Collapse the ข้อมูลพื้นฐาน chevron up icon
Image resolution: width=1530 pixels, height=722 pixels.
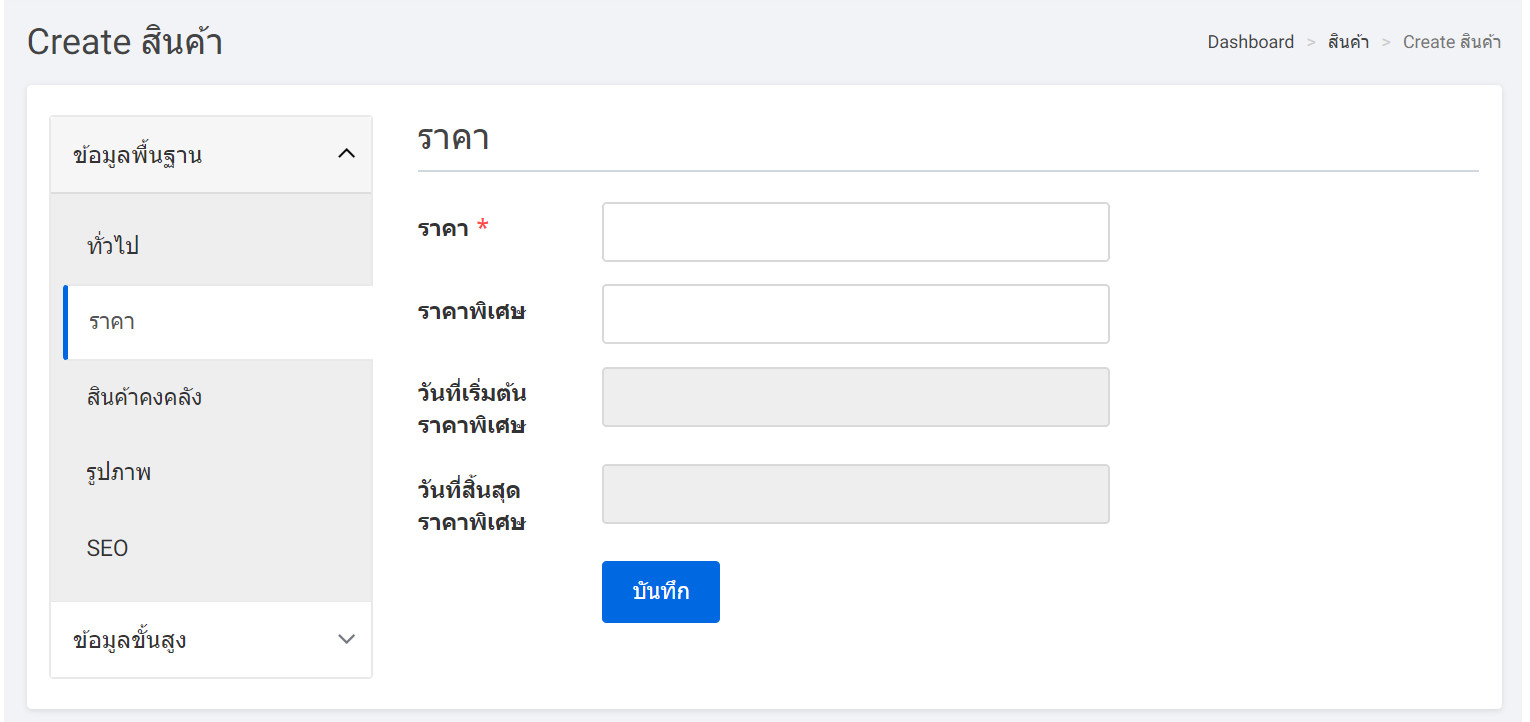[x=347, y=154]
